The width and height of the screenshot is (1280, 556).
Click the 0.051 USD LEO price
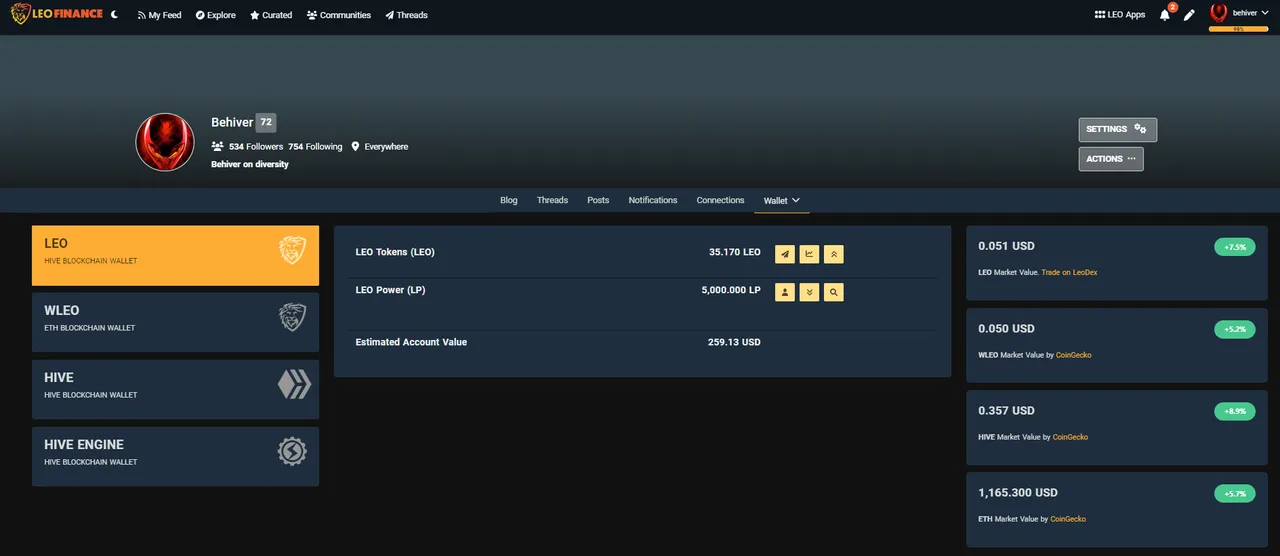point(1006,246)
